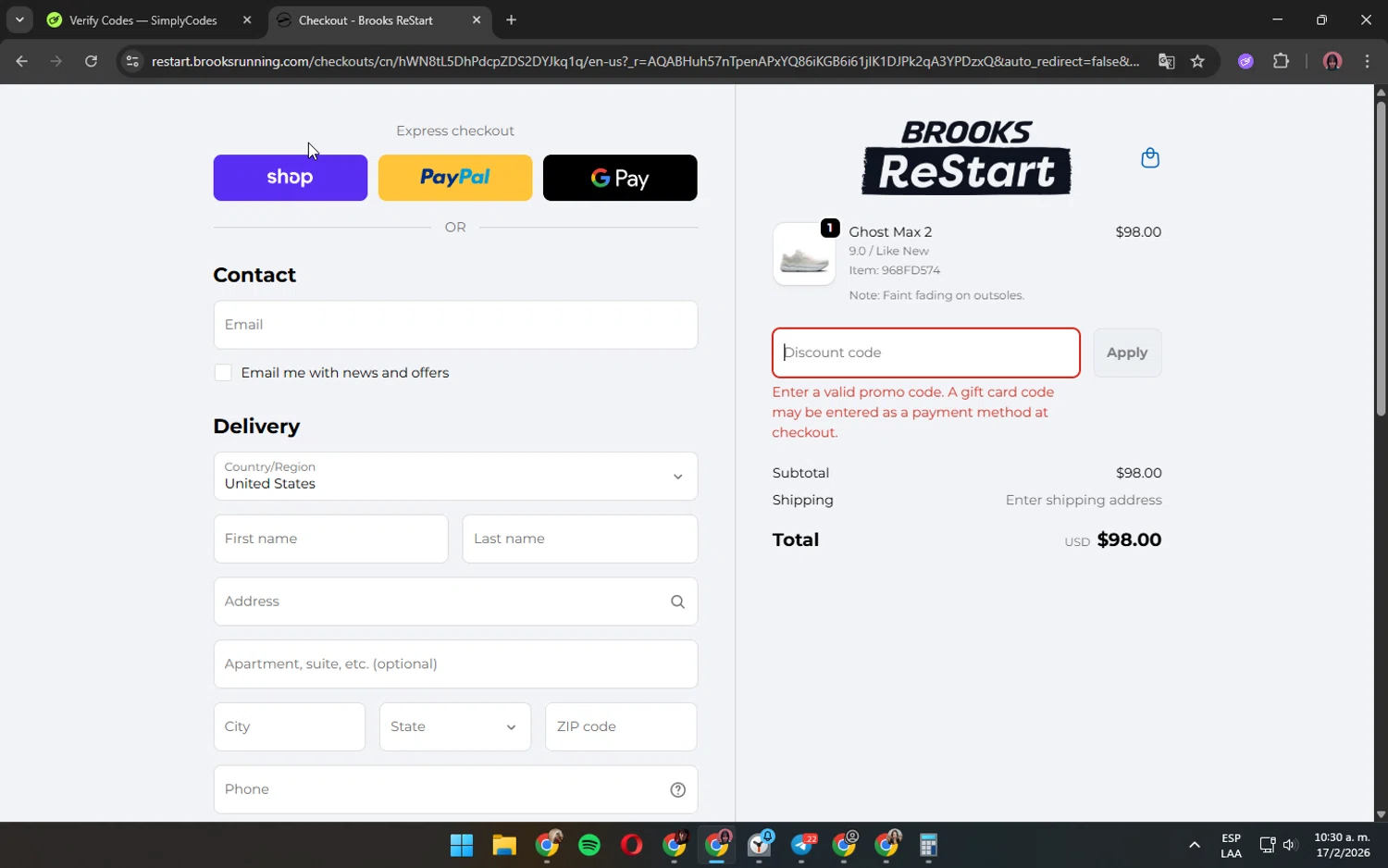This screenshot has width=1388, height=868.
Task: Show hidden system tray icons
Action: pos(1194,845)
